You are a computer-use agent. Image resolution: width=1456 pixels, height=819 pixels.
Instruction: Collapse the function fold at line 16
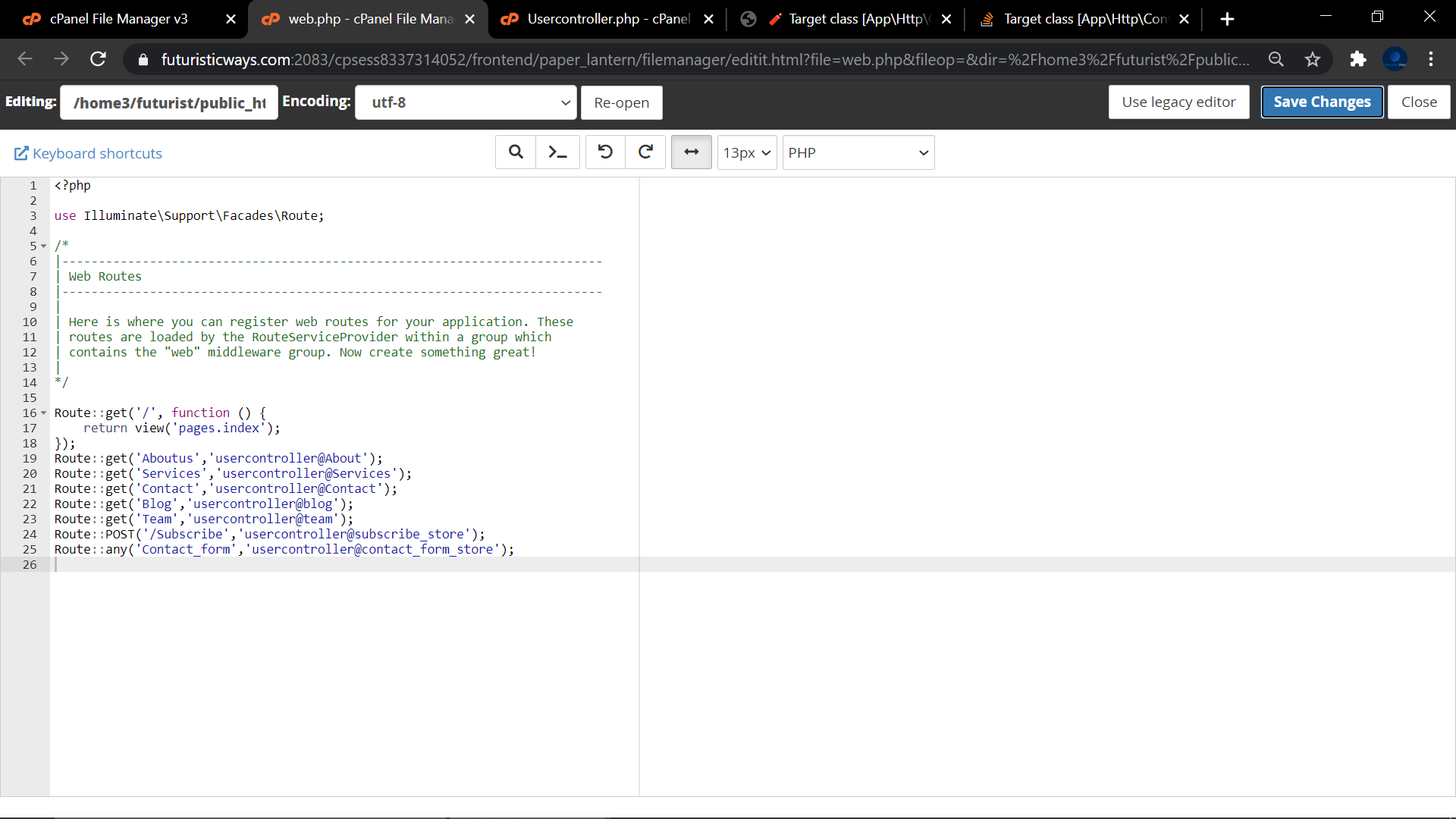(x=43, y=413)
